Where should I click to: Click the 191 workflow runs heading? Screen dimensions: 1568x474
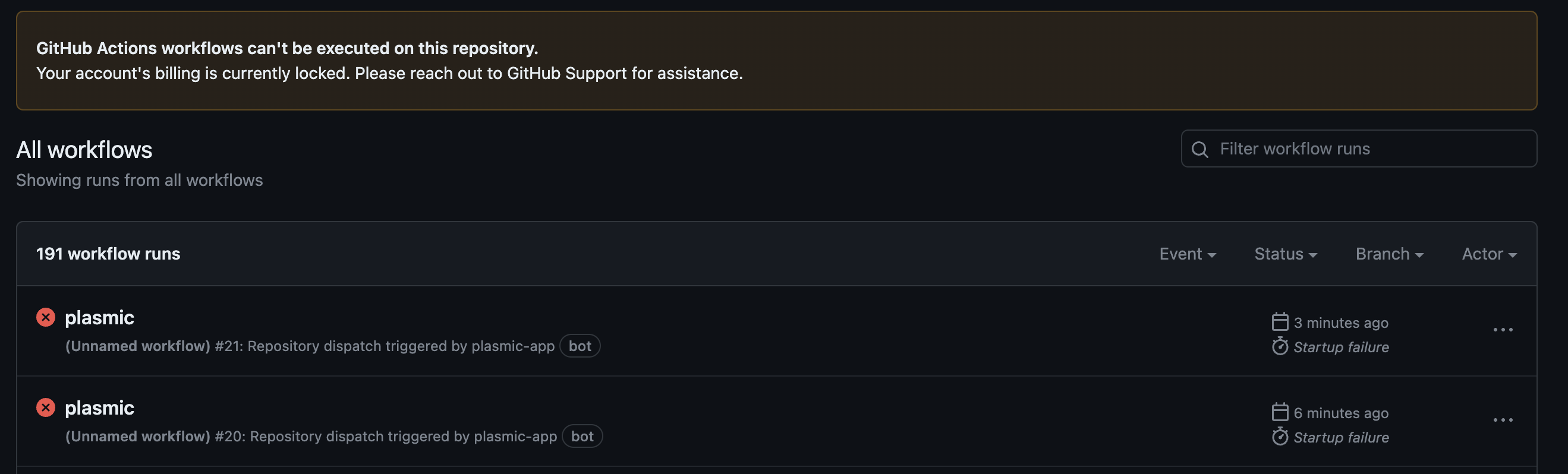(x=108, y=254)
